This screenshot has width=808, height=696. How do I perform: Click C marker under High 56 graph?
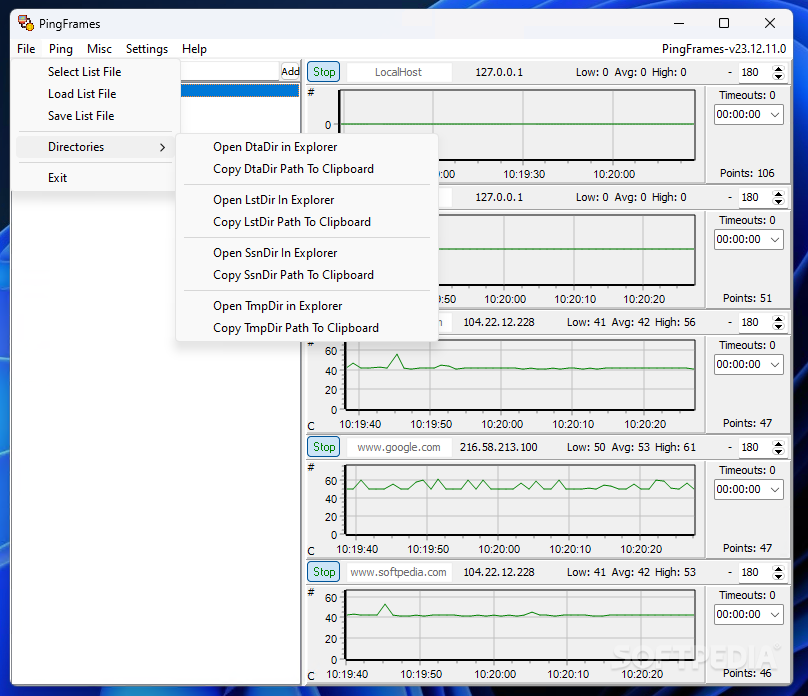click(311, 426)
